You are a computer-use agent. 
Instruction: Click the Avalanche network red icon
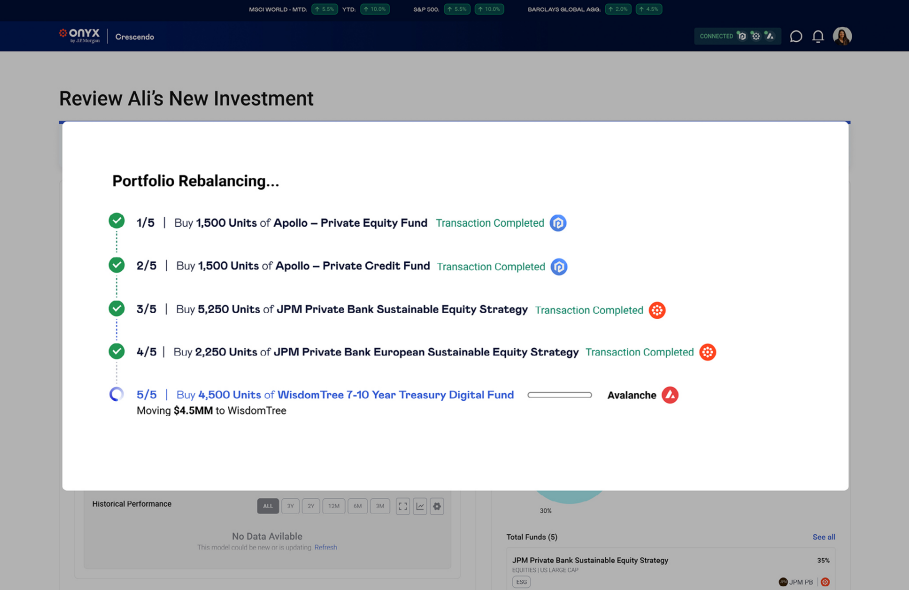670,395
